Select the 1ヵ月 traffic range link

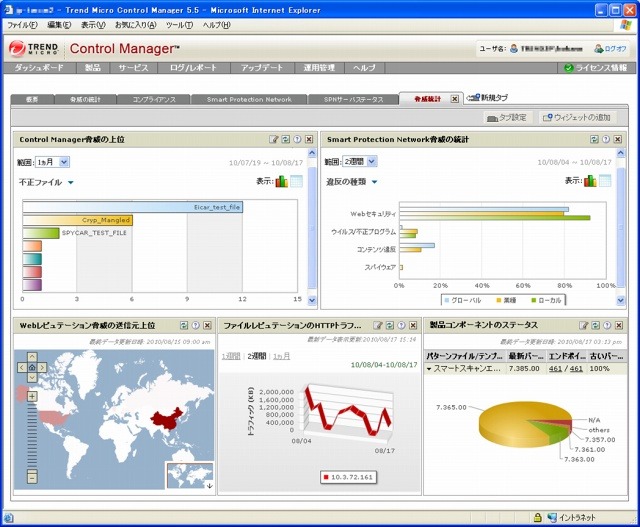coord(281,356)
